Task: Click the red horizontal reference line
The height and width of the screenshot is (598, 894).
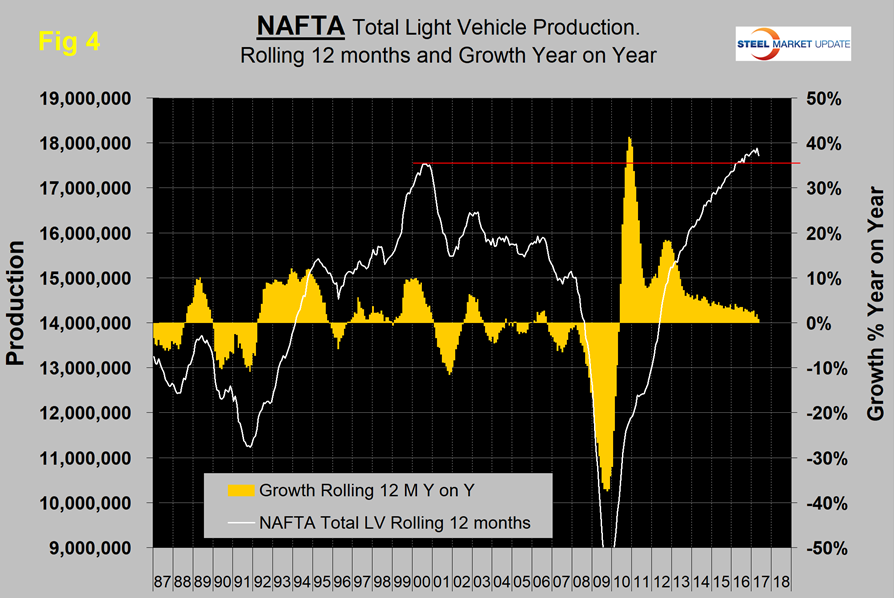Action: point(600,162)
